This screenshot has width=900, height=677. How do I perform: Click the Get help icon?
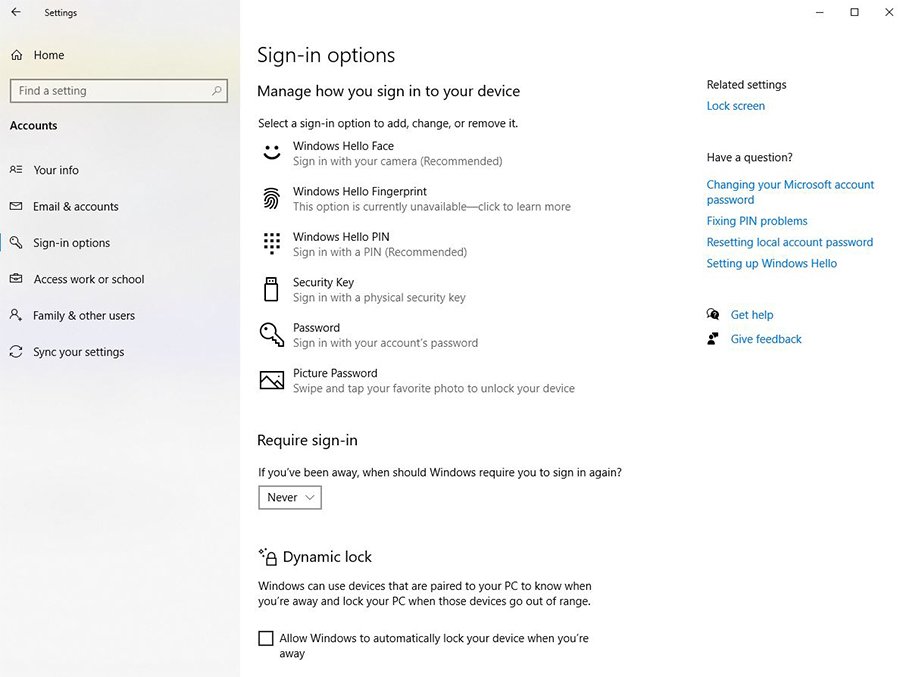tap(714, 314)
